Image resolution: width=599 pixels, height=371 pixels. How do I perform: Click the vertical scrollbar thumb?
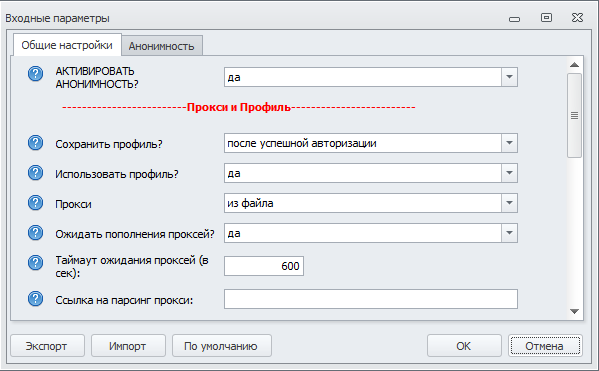[x=575, y=115]
